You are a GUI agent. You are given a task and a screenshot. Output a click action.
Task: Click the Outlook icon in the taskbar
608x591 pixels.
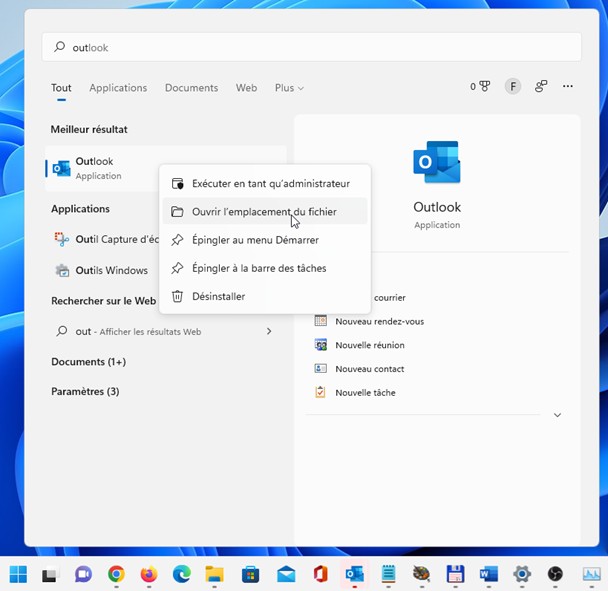353,574
